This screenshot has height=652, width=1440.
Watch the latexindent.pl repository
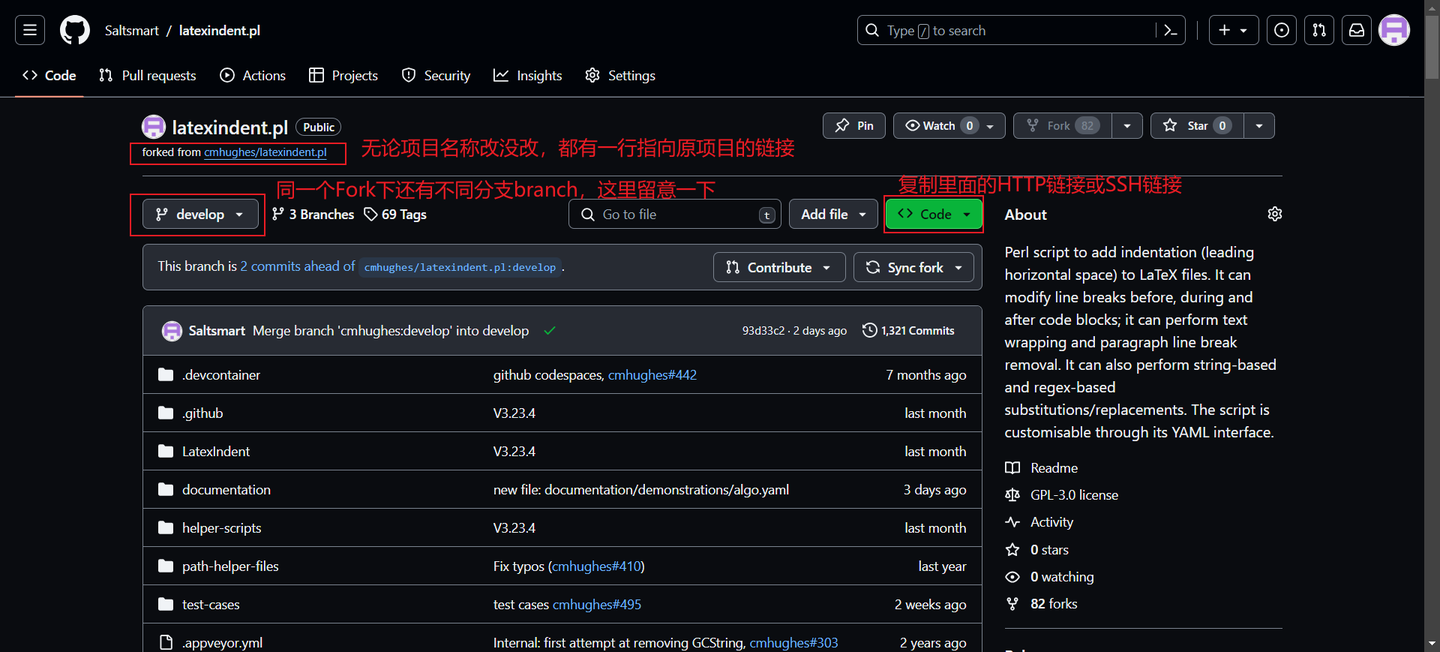[x=938, y=125]
